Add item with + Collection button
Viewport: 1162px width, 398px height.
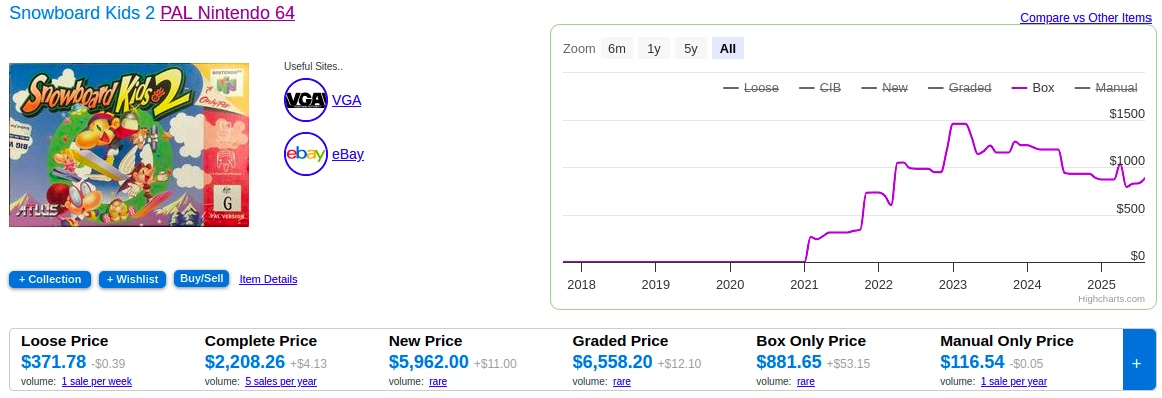pos(50,279)
